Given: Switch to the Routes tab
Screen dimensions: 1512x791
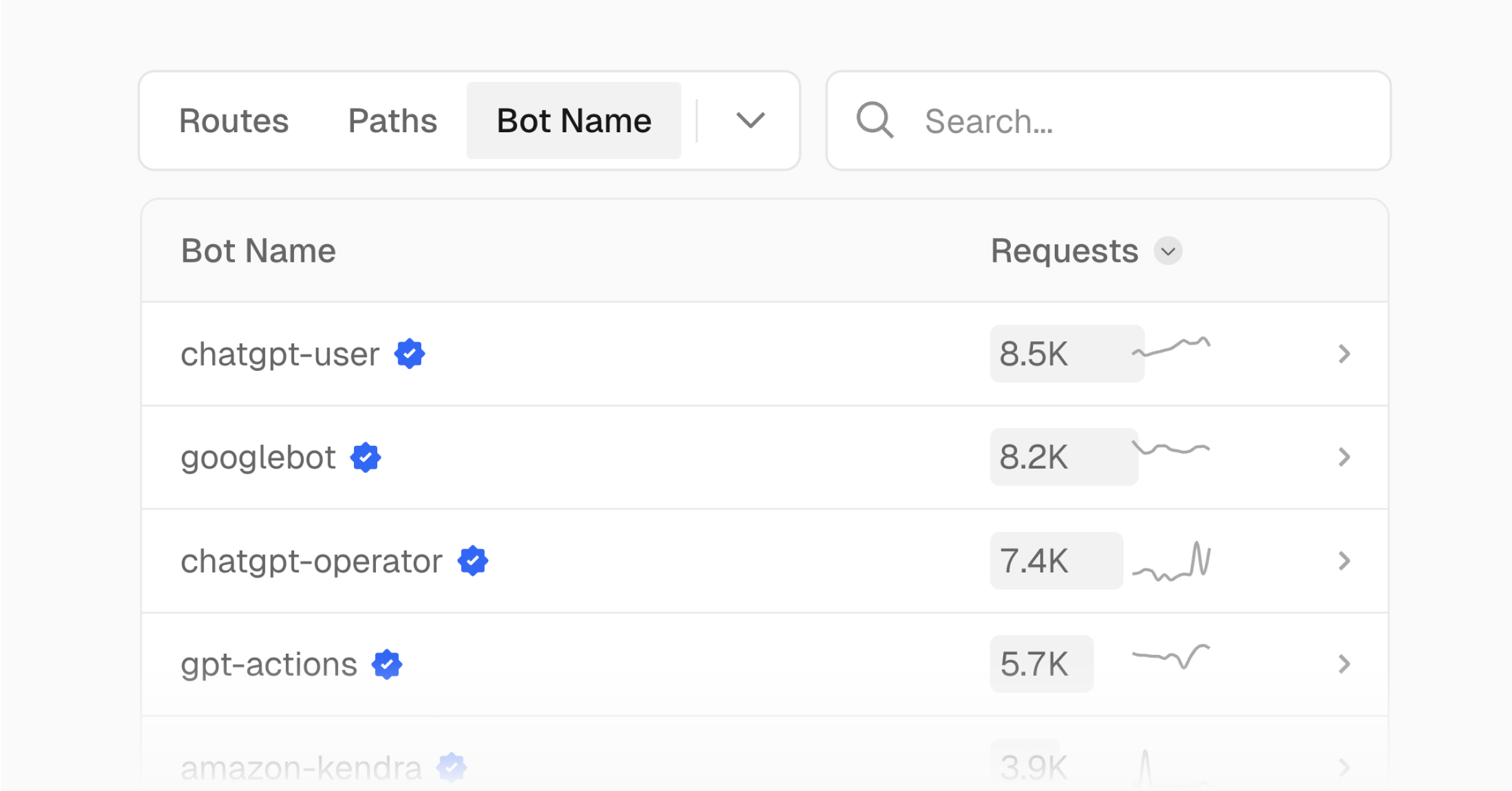Looking at the screenshot, I should point(234,121).
